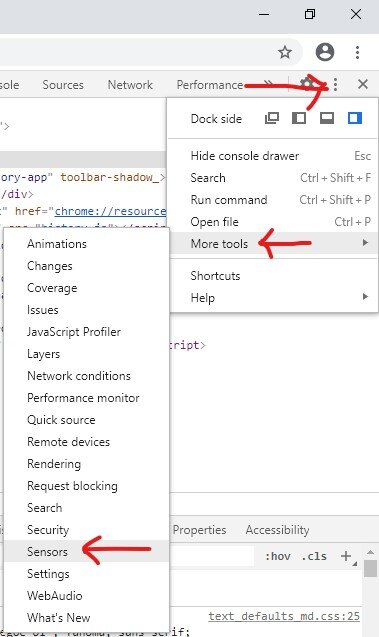Expand the More tools submenu
The width and height of the screenshot is (379, 637).
tap(273, 243)
